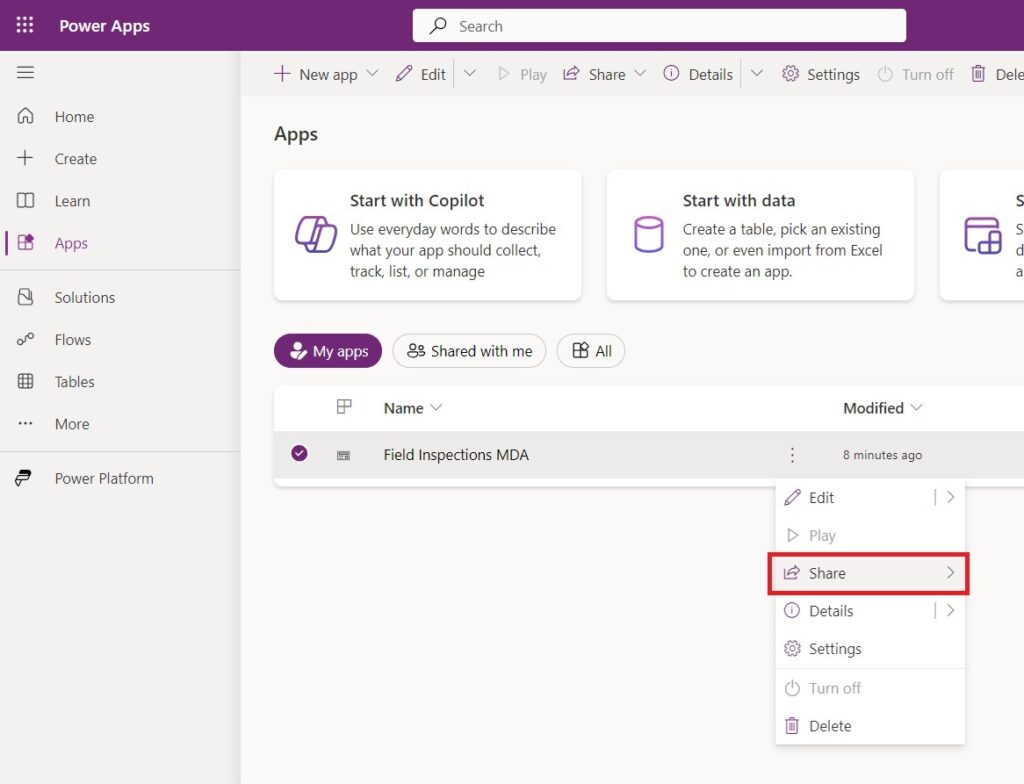
Task: Click the Settings gear in the toolbar
Action: [x=821, y=74]
